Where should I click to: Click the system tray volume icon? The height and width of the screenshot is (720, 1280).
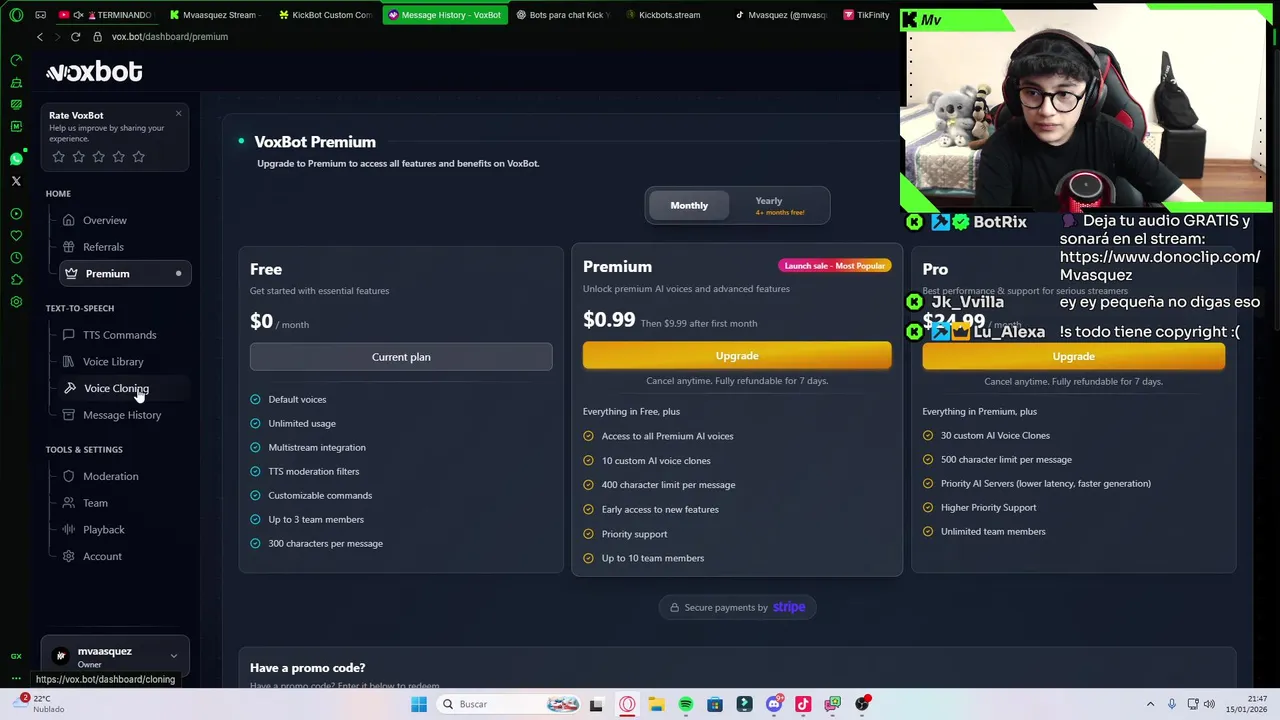(1210, 704)
